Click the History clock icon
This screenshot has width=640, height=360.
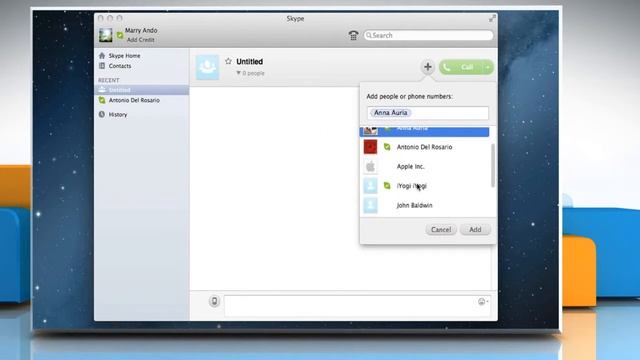[102, 114]
